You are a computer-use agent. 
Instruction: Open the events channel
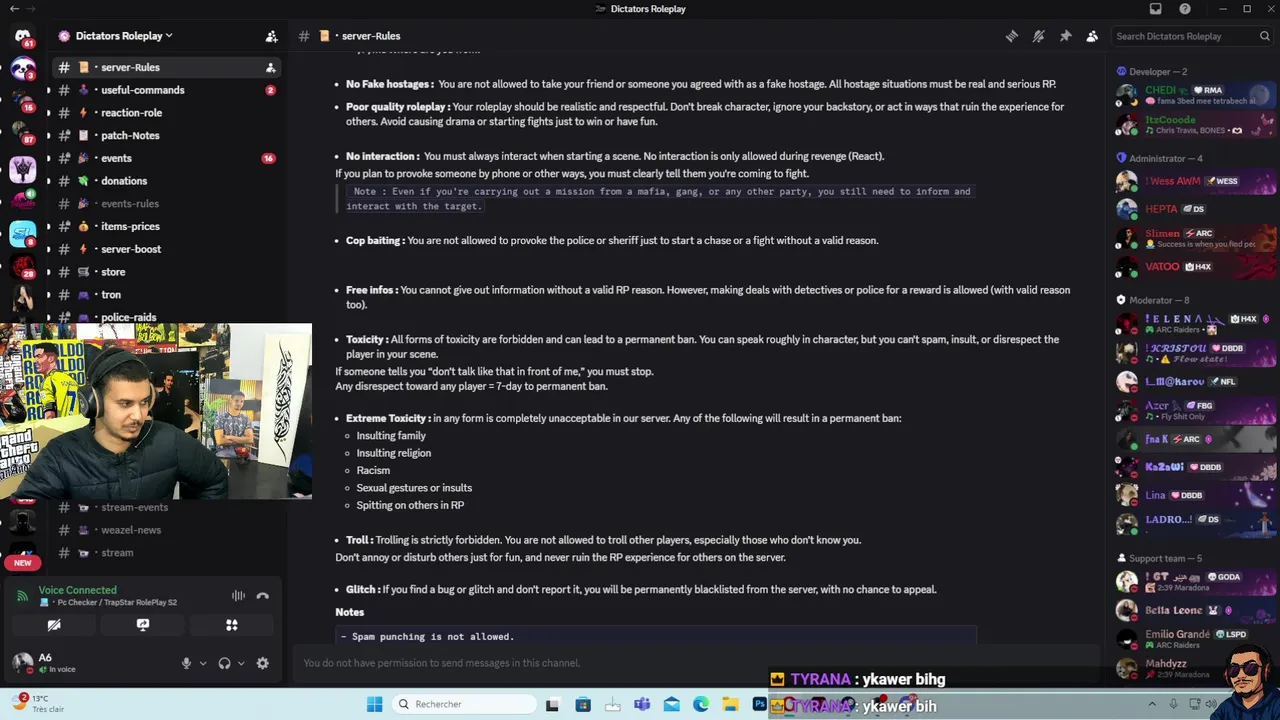166,158
